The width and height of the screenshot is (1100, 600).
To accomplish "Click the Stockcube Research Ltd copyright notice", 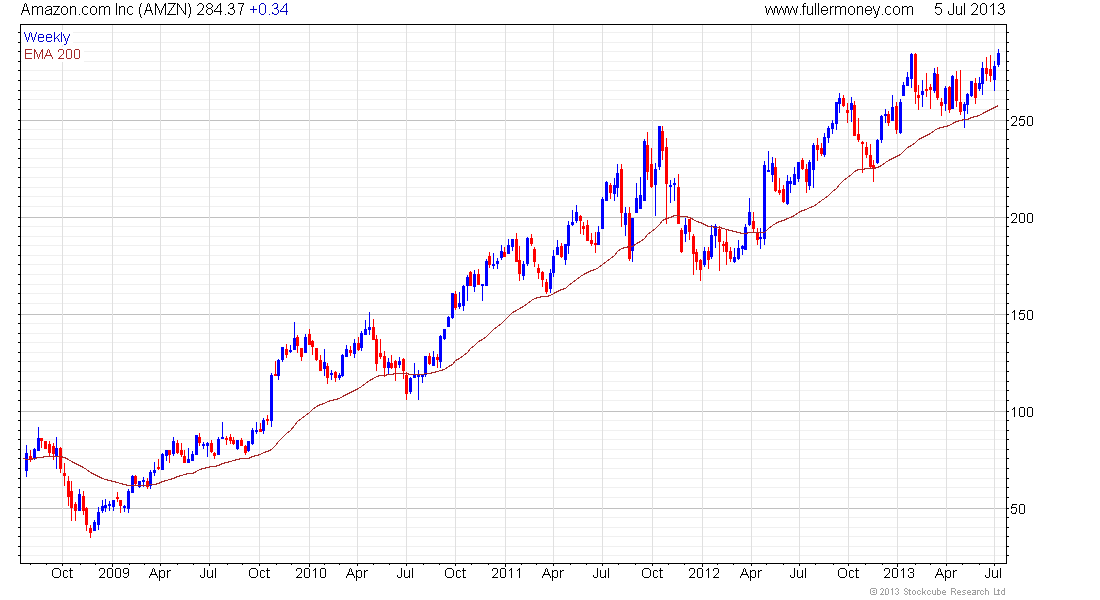I will pos(937,592).
